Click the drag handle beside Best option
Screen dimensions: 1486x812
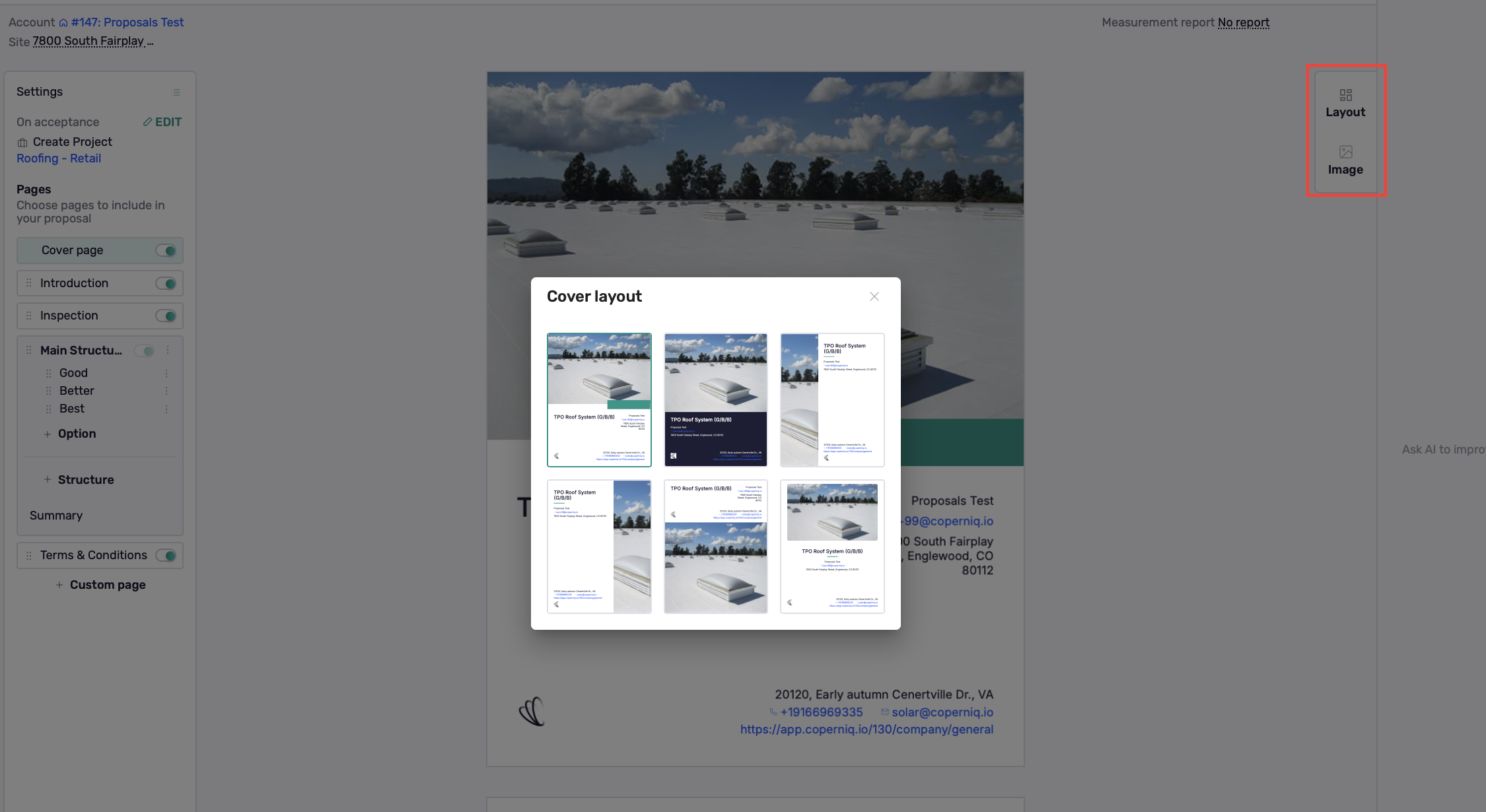pyautogui.click(x=48, y=409)
